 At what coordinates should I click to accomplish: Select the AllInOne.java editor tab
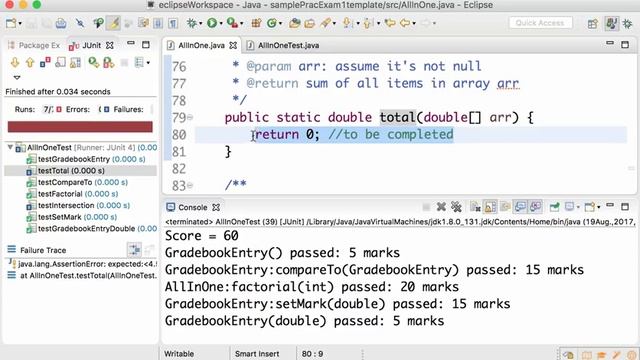[x=202, y=45]
